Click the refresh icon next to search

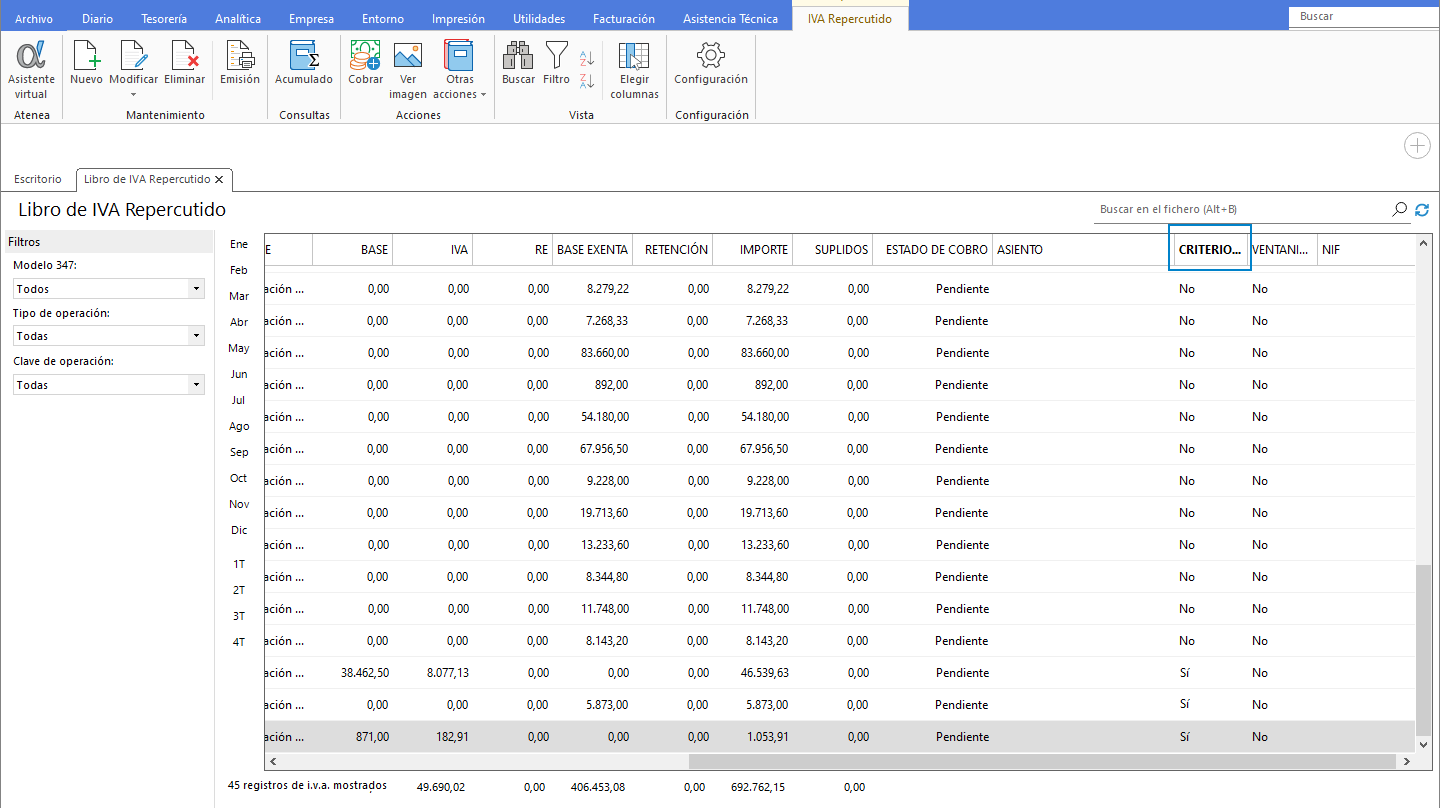click(x=1422, y=209)
